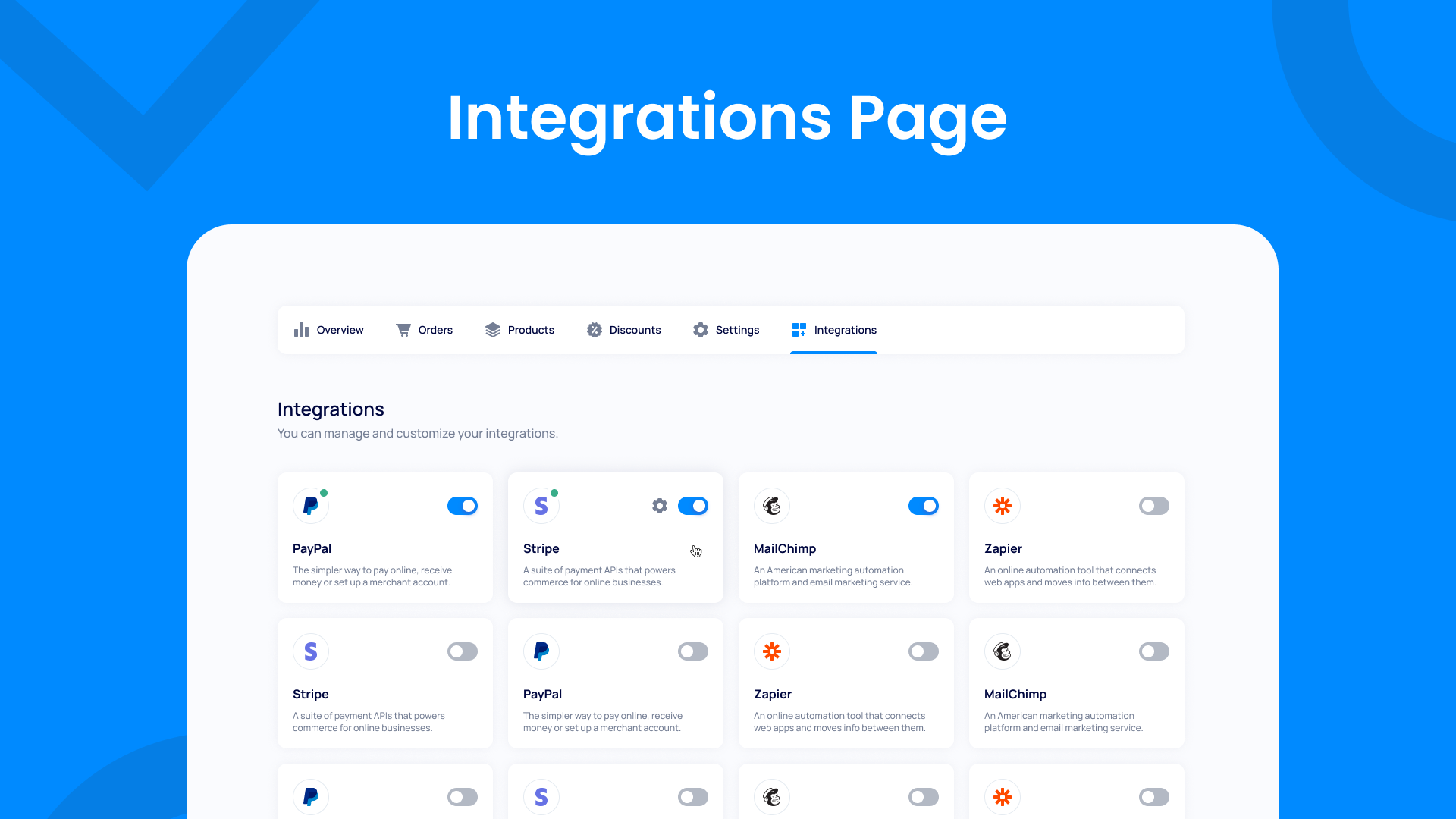Enable the Zapier integration toggle
Image resolution: width=1456 pixels, height=819 pixels.
1154,506
